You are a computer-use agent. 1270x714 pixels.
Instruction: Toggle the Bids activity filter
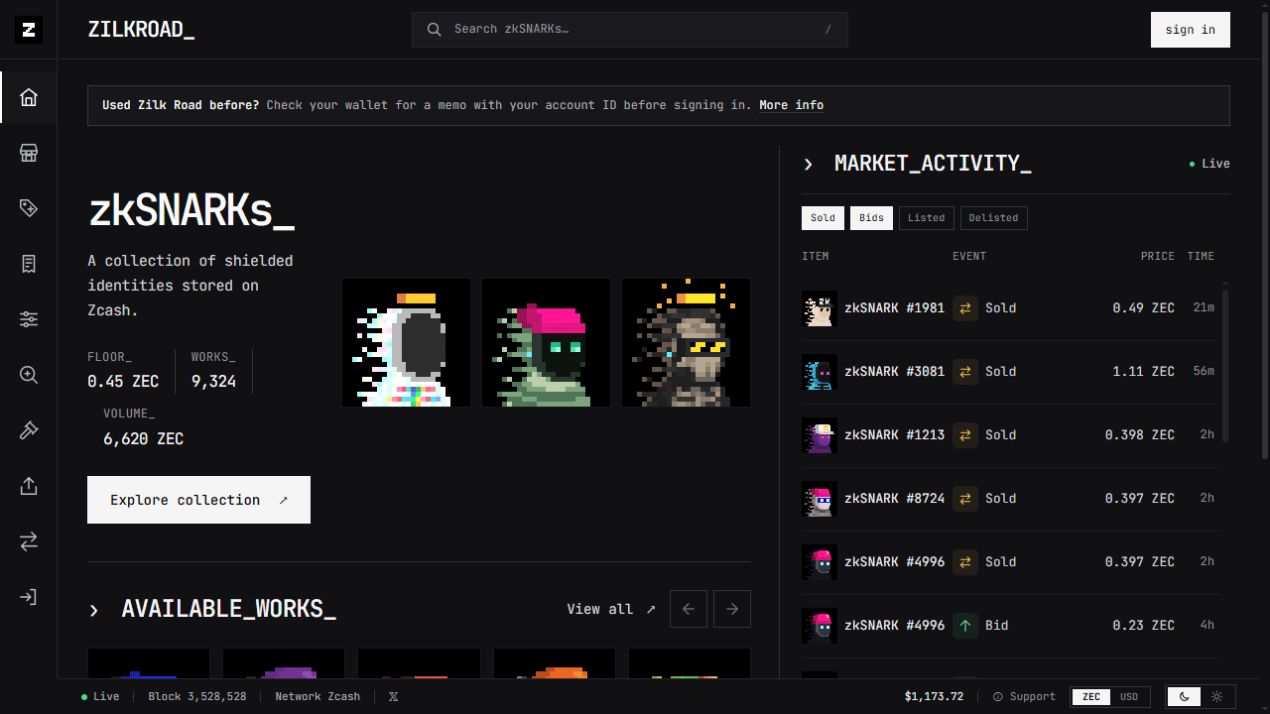click(x=871, y=218)
